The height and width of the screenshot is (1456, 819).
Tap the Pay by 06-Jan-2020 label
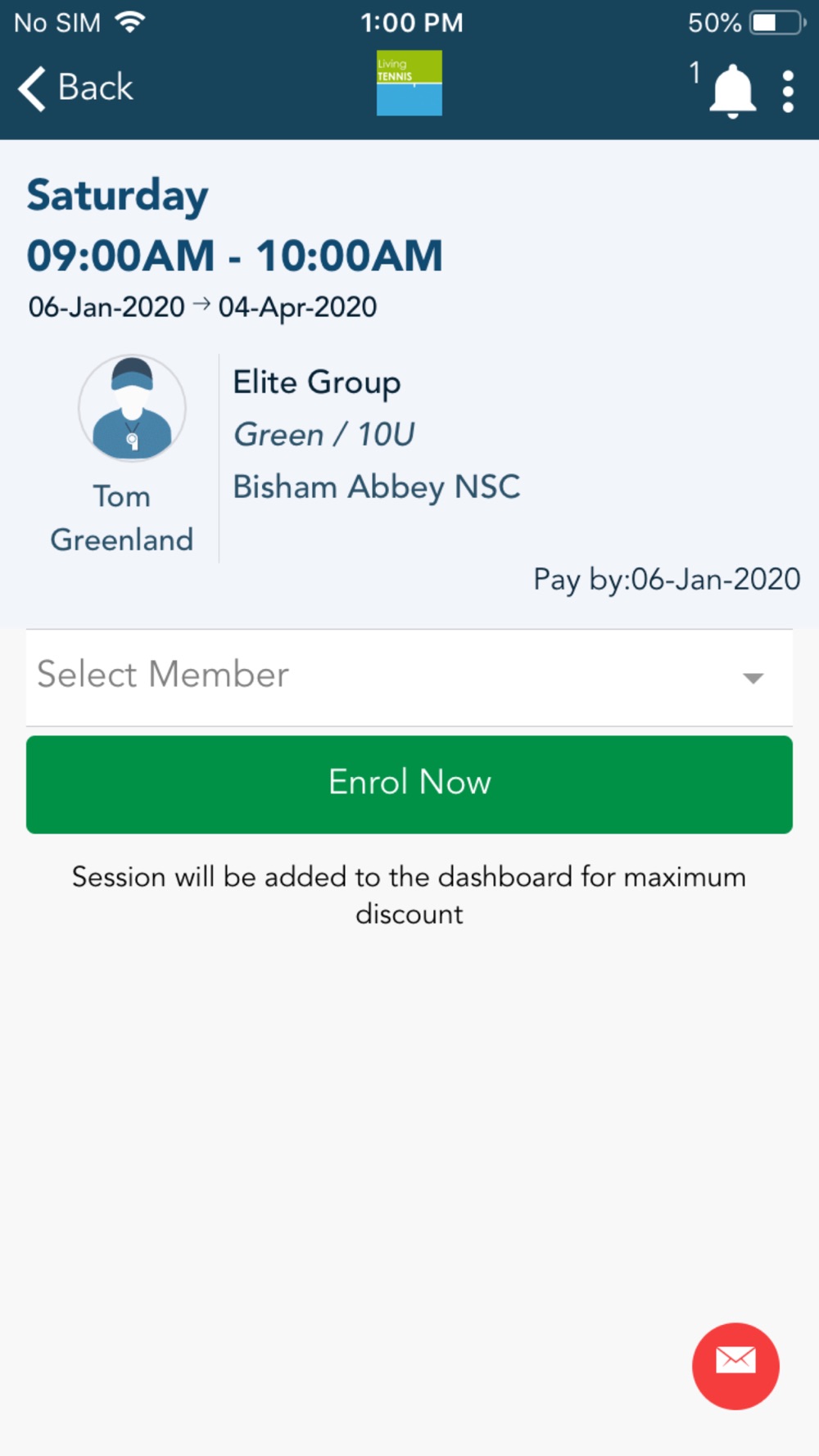667,580
